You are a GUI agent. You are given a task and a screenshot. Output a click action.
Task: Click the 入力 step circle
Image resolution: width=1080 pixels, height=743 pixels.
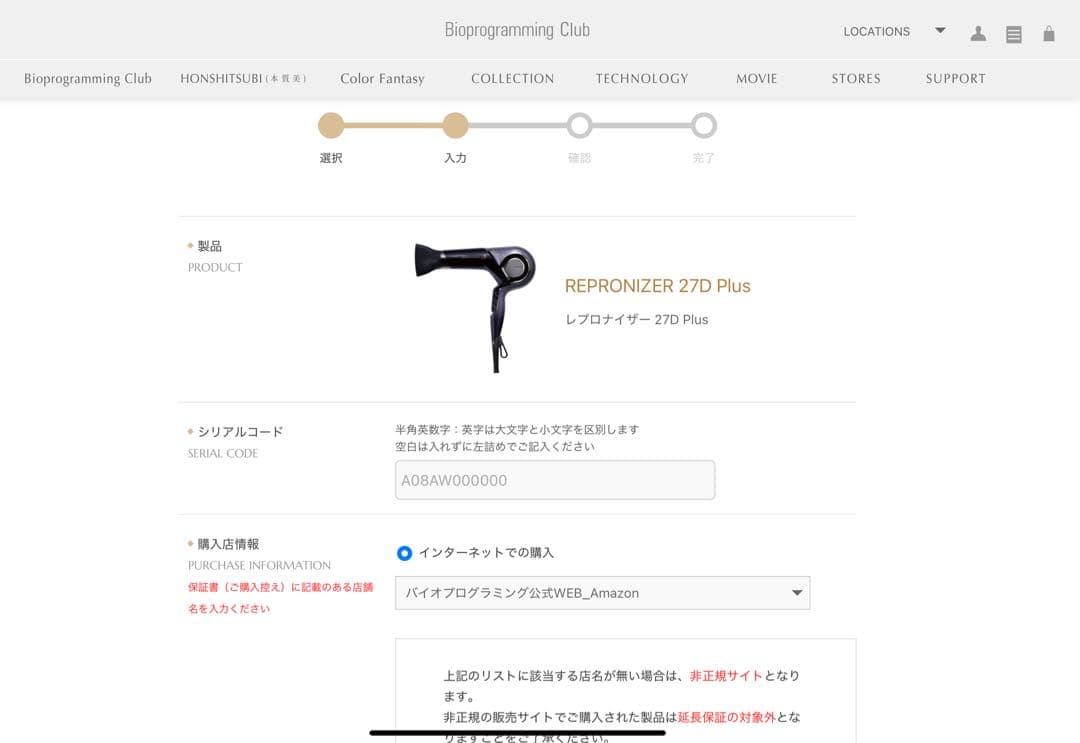pos(455,125)
